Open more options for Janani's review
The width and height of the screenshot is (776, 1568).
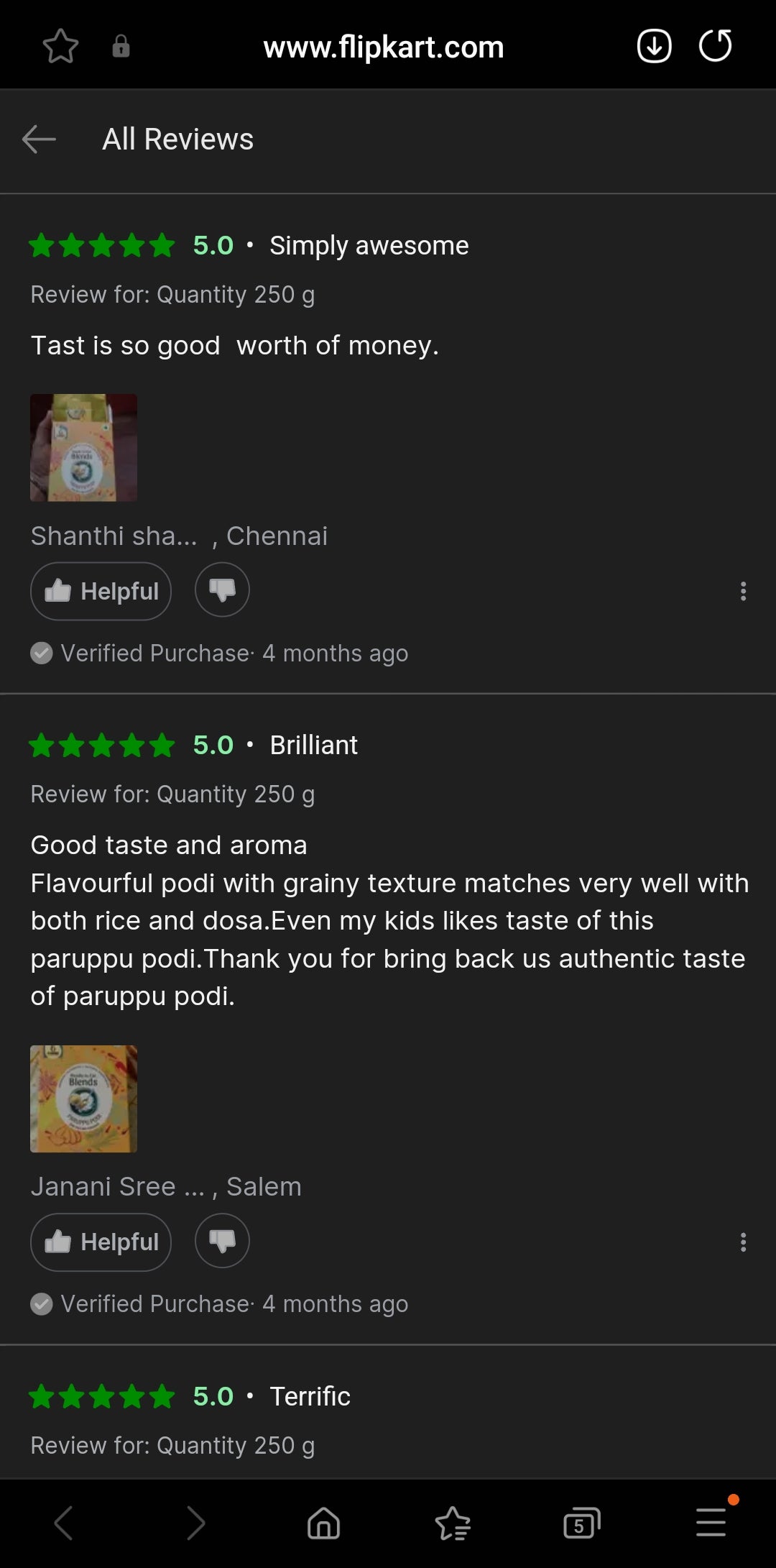pos(743,1242)
